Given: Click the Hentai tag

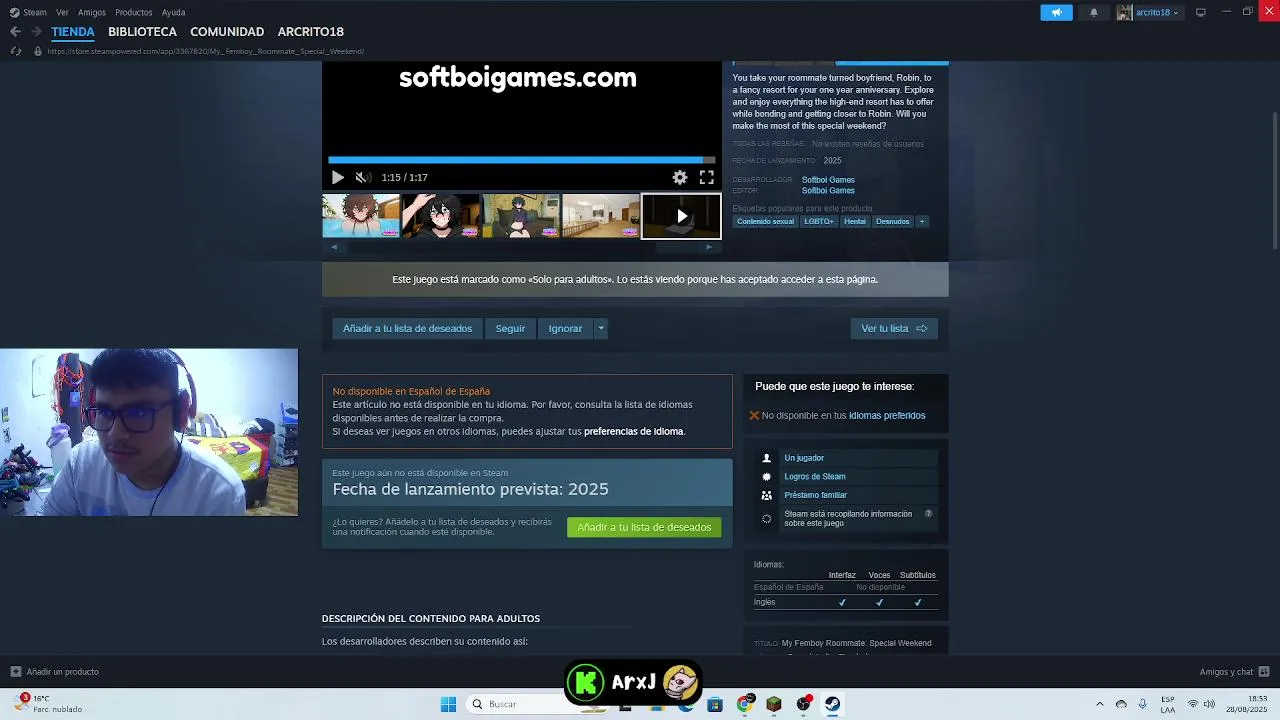Looking at the screenshot, I should pos(855,222).
